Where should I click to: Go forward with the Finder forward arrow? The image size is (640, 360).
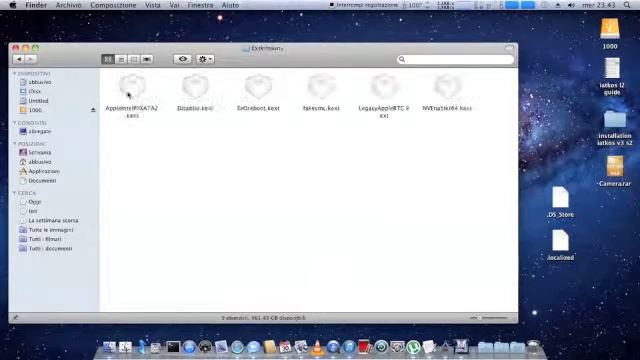(x=31, y=59)
